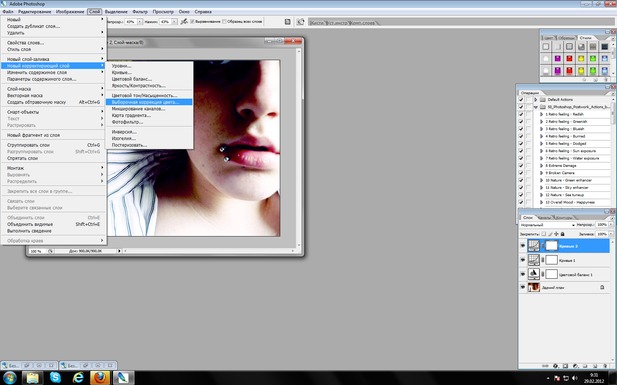
Task: Enable Образец всех слоев checkbox
Action: pyautogui.click(x=224, y=22)
